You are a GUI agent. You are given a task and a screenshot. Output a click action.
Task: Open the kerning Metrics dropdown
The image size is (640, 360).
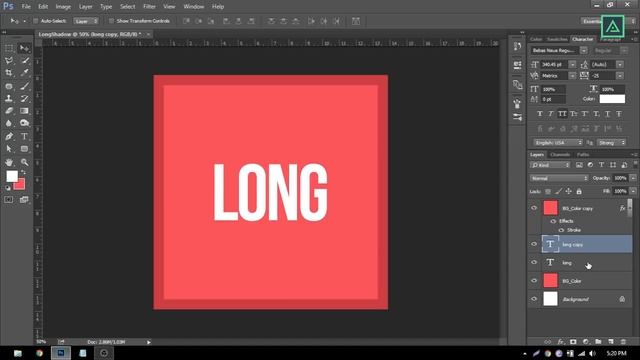point(572,76)
